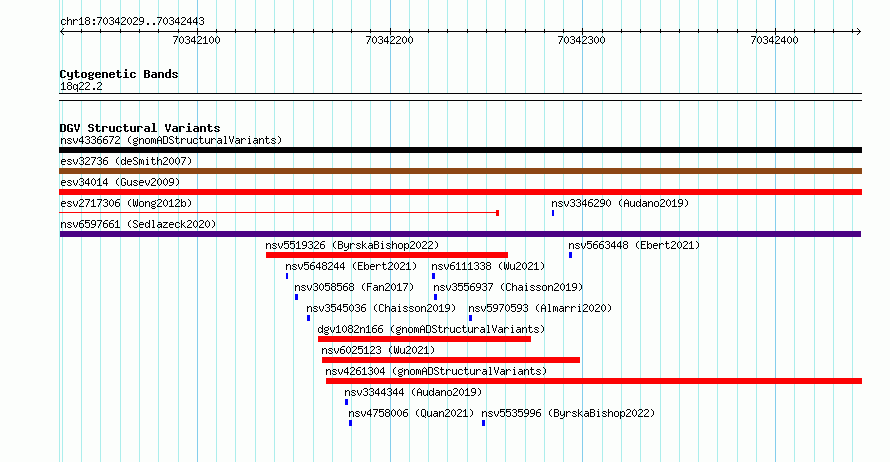
Task: Click the nsv5970593 Almarri2020 blue marker
Action: (x=470, y=318)
